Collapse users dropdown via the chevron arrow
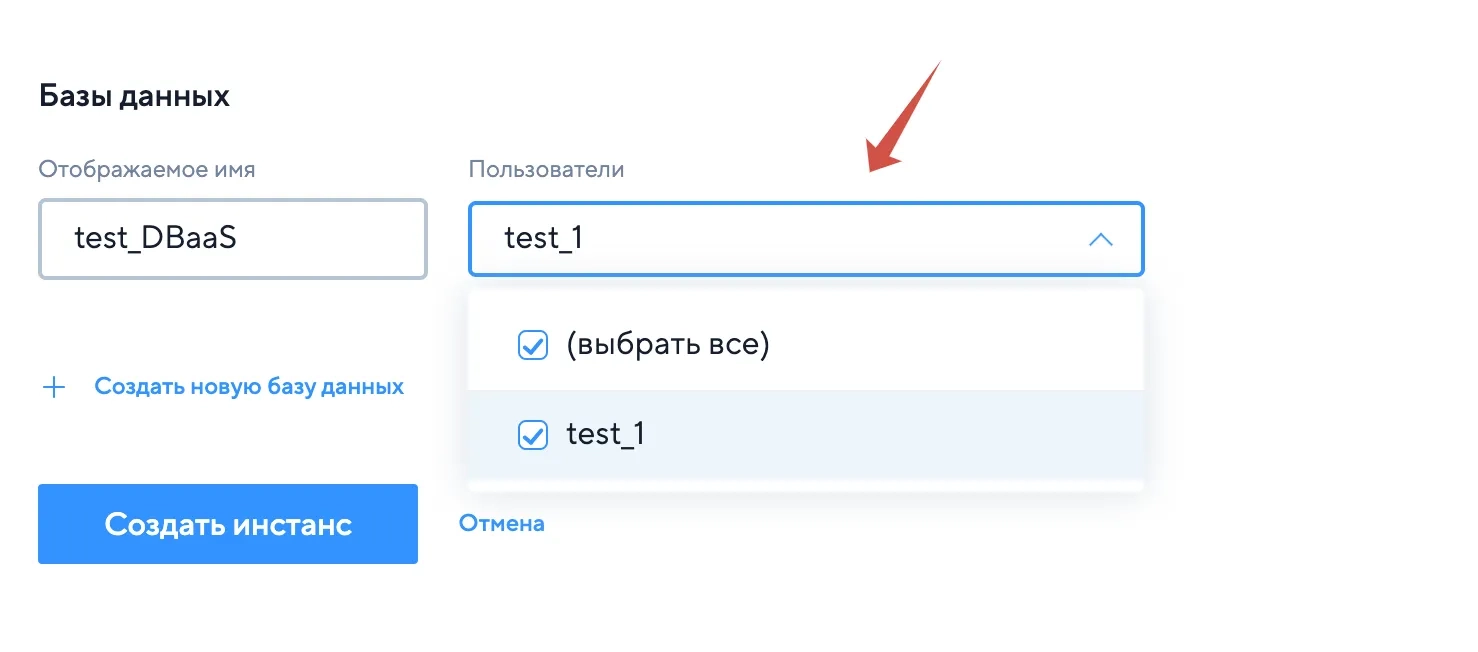Viewport: 1478px width, 652px height. pyautogui.click(x=1100, y=240)
